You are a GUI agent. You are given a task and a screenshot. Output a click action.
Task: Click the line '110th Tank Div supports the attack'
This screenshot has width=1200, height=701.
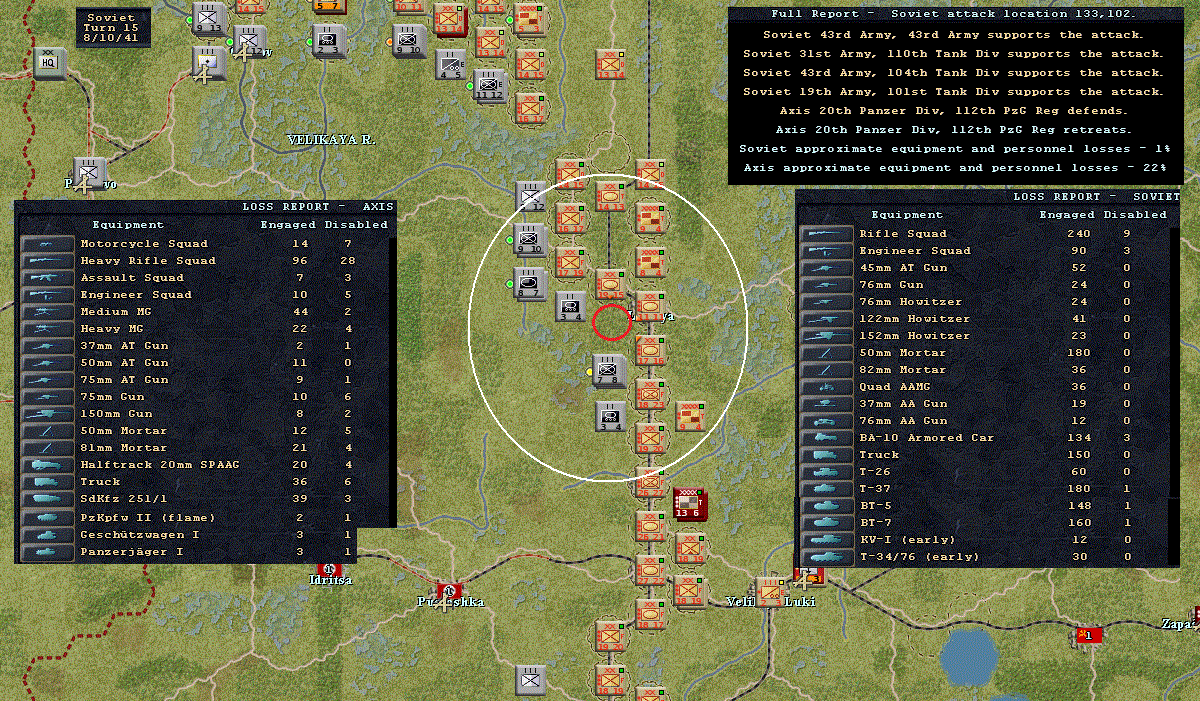coord(953,53)
